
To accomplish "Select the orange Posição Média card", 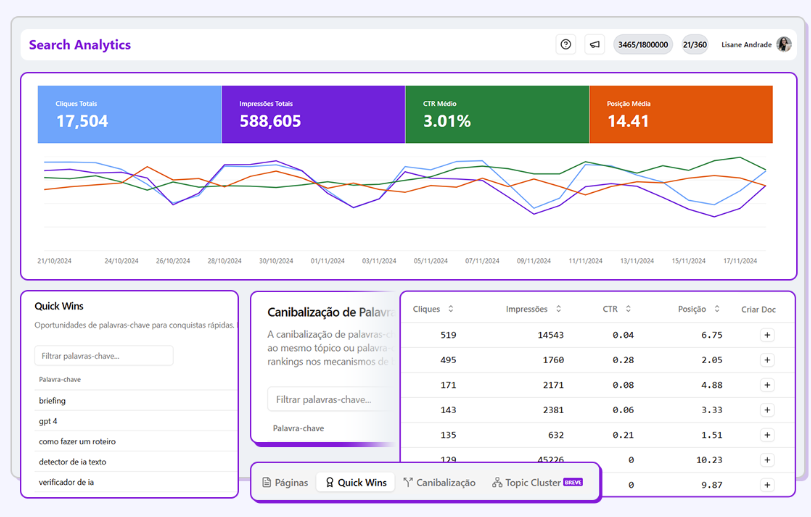I will click(x=681, y=114).
